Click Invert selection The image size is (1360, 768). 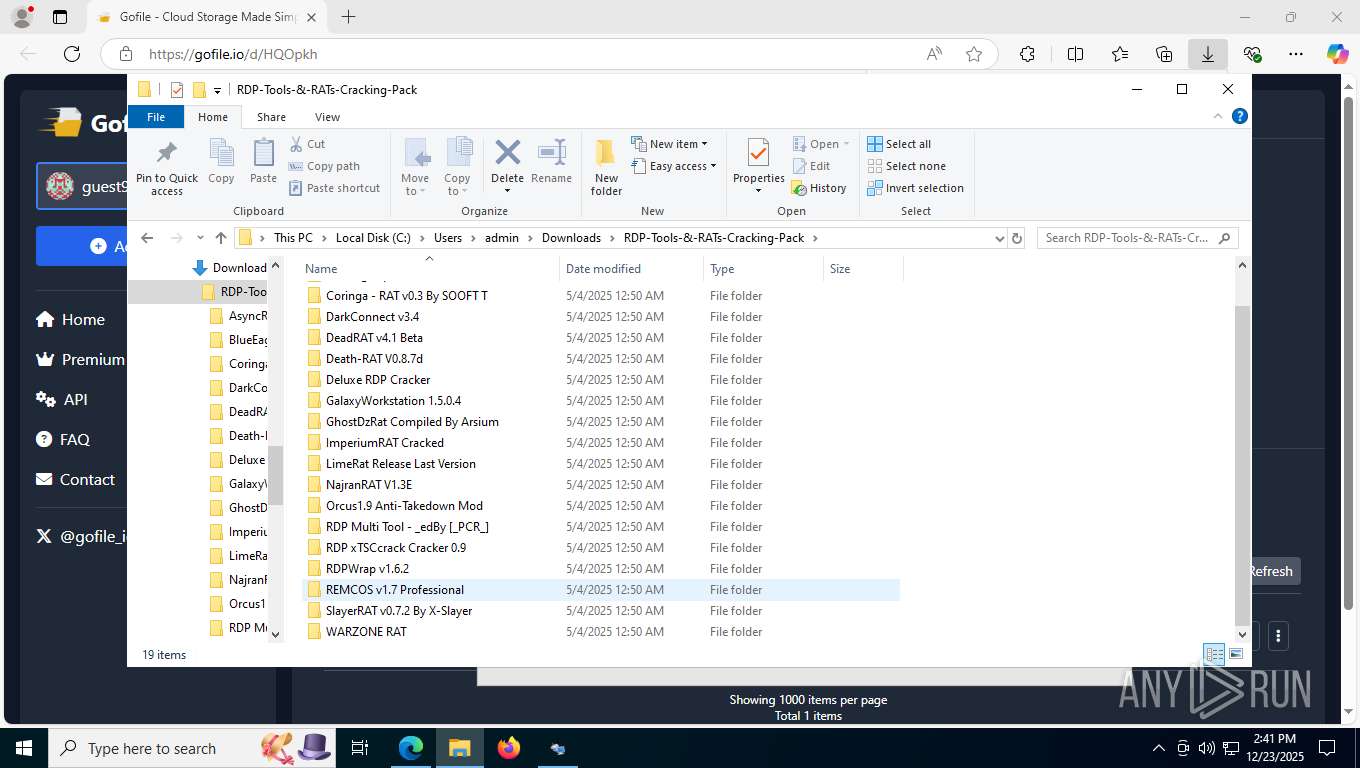coord(915,188)
